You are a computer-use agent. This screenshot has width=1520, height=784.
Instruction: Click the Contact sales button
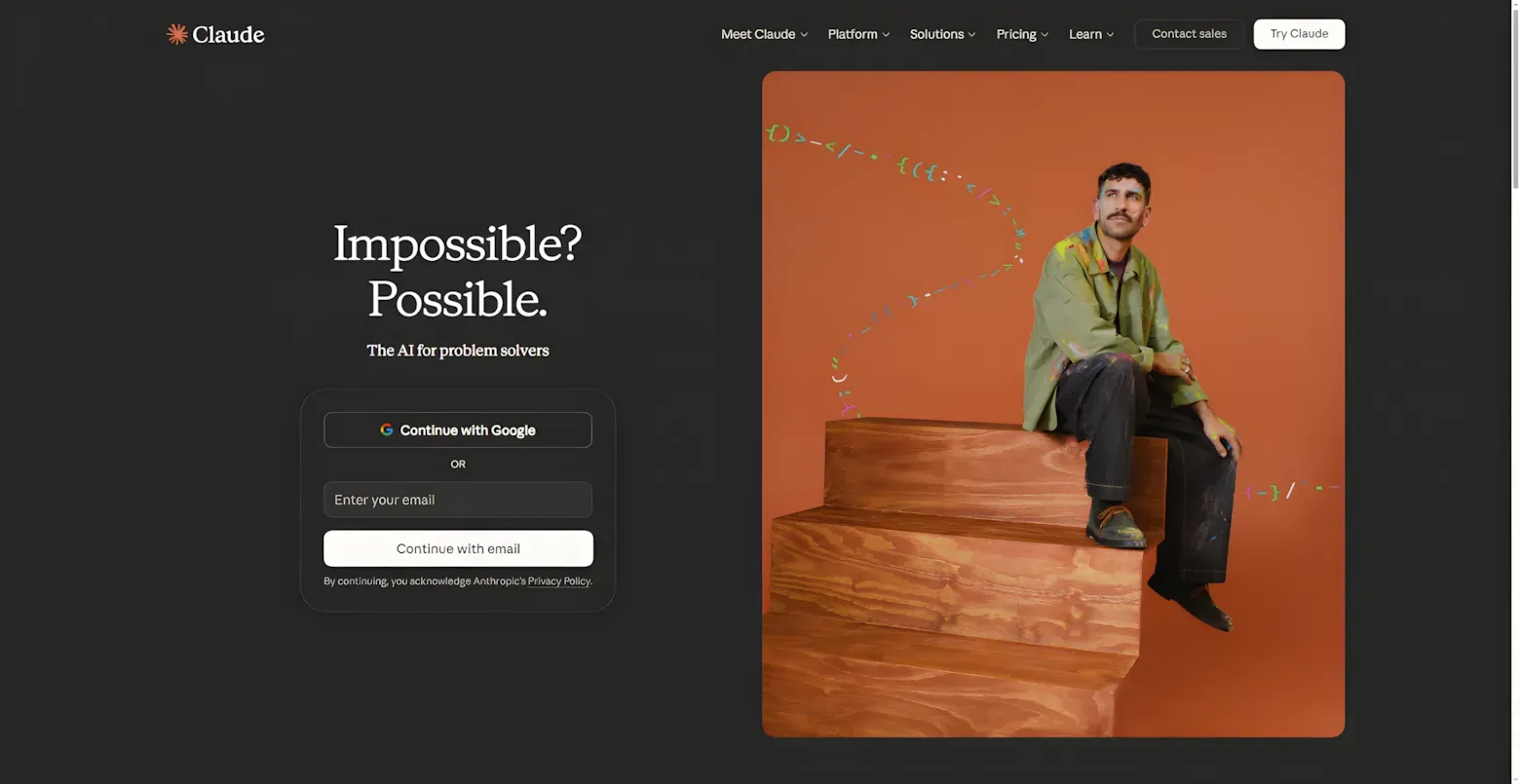click(x=1190, y=34)
